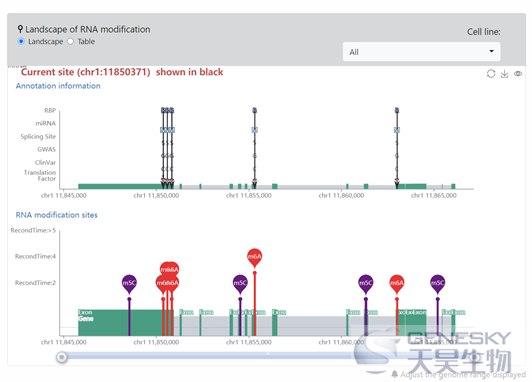Click the large Gene exon block
The width and height of the screenshot is (532, 382).
(x=120, y=323)
